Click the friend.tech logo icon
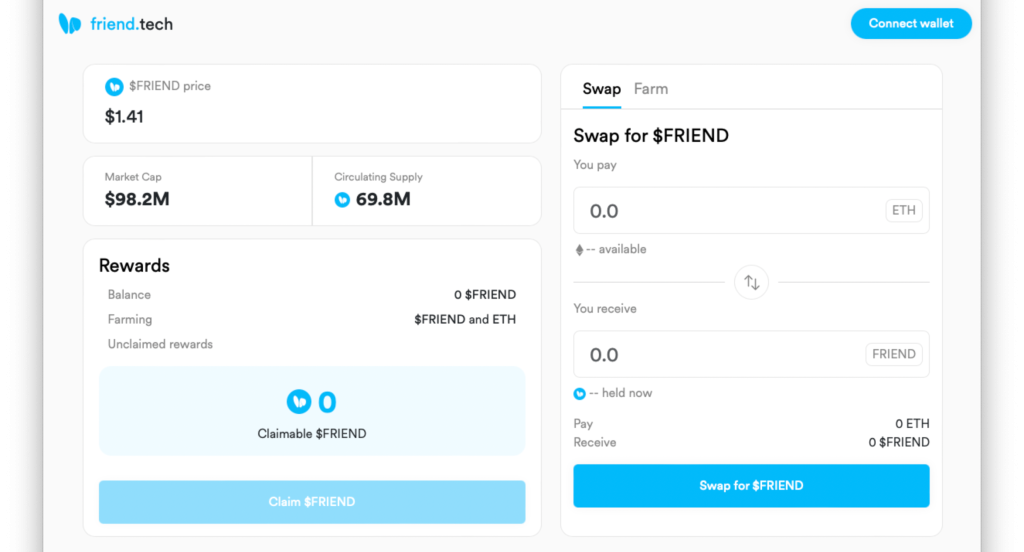The image size is (1024, 552). [70, 24]
